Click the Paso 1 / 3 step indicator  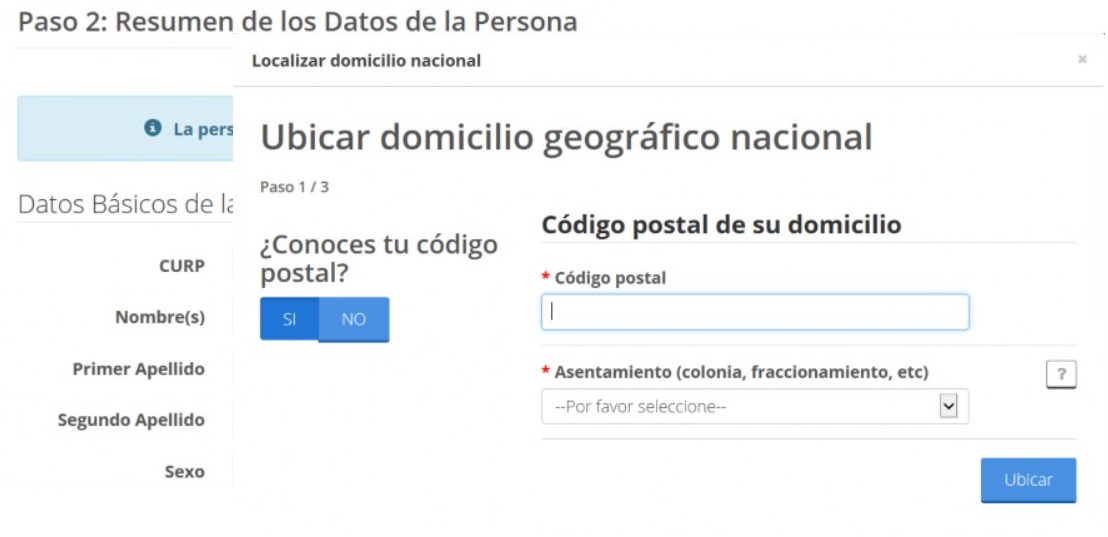click(294, 187)
